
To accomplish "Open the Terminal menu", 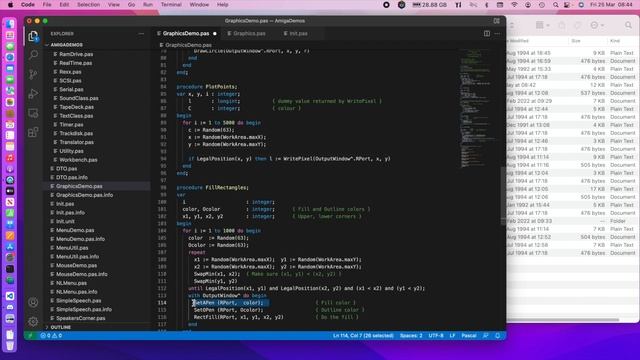I will coord(171,5).
